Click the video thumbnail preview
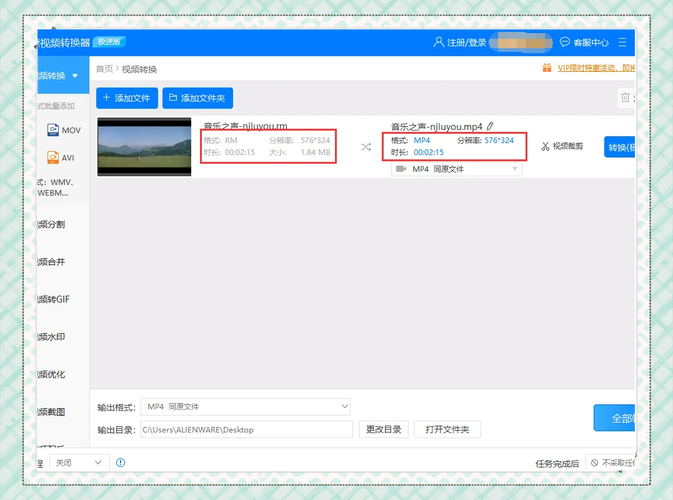 coord(144,147)
